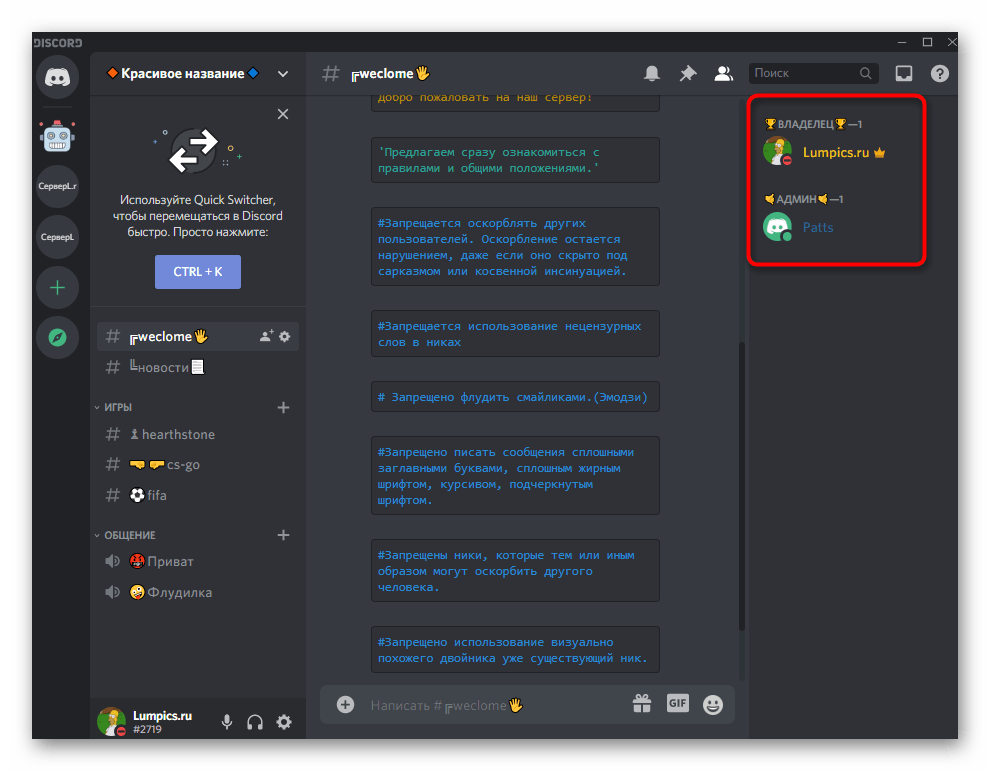Screen dimensions: 990x771
Task: Send a gift using the gift icon
Action: coord(642,704)
